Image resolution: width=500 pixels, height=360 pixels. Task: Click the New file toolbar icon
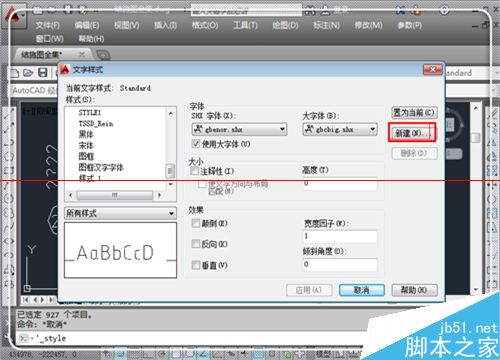(x=15, y=73)
